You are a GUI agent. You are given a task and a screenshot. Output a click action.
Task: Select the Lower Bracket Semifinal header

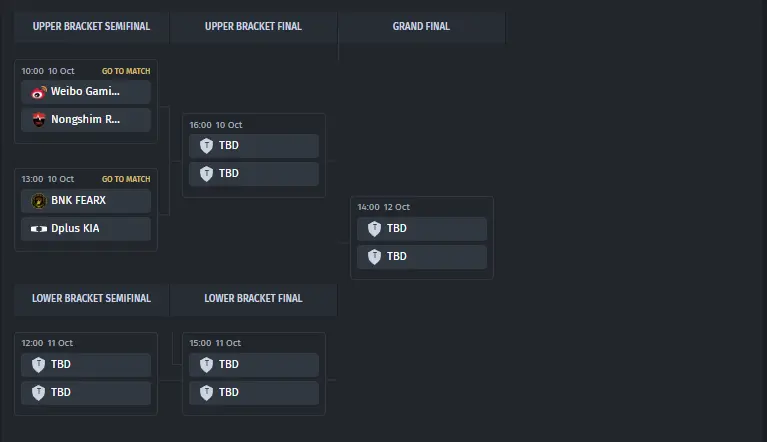click(x=92, y=298)
